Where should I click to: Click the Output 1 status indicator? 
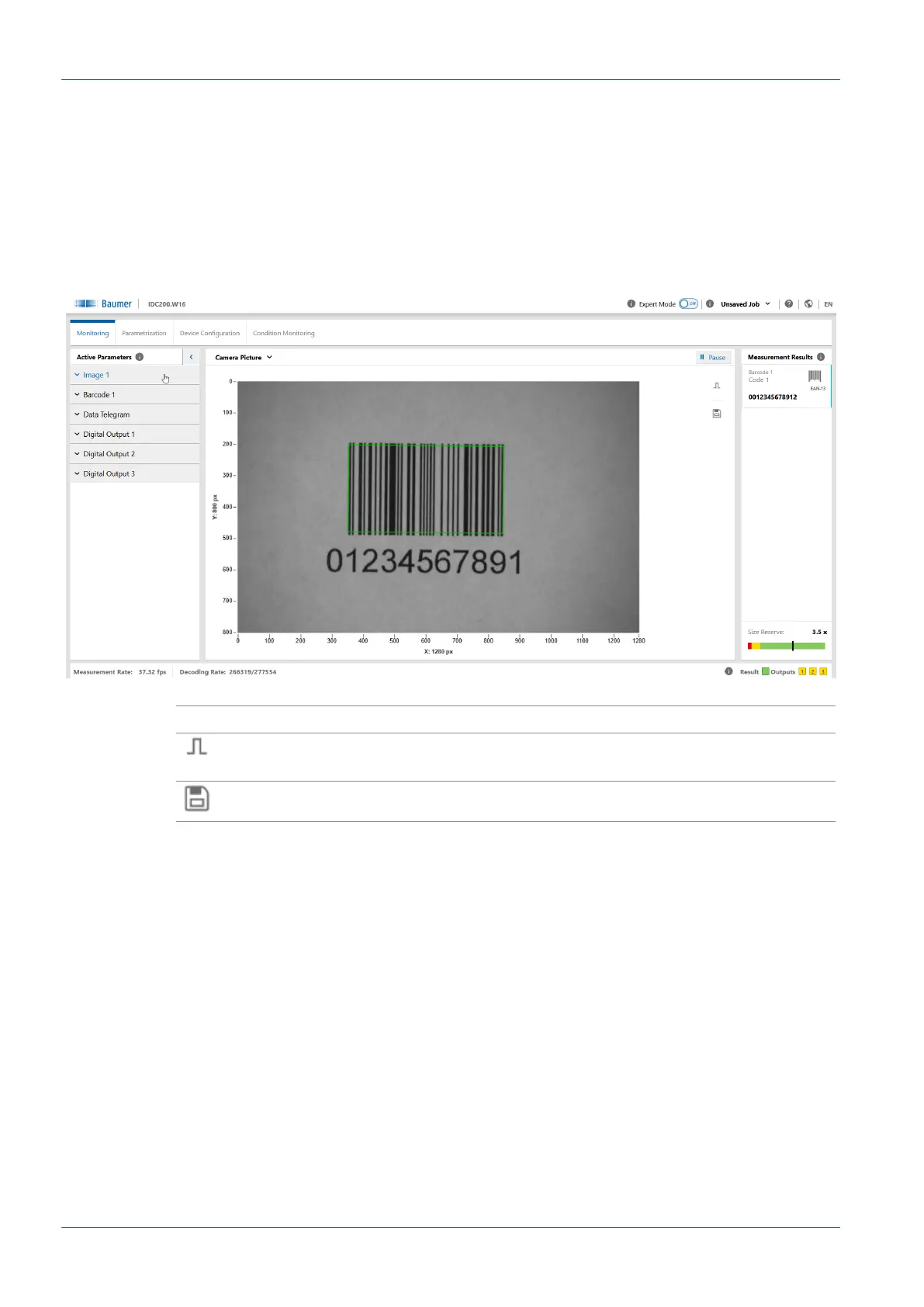[802, 671]
